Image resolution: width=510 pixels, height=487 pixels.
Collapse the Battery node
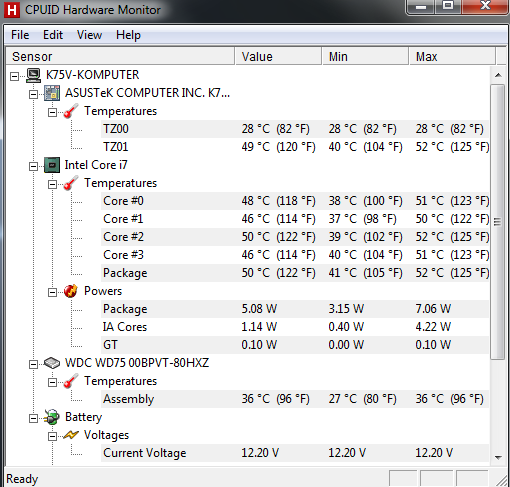(x=33, y=418)
